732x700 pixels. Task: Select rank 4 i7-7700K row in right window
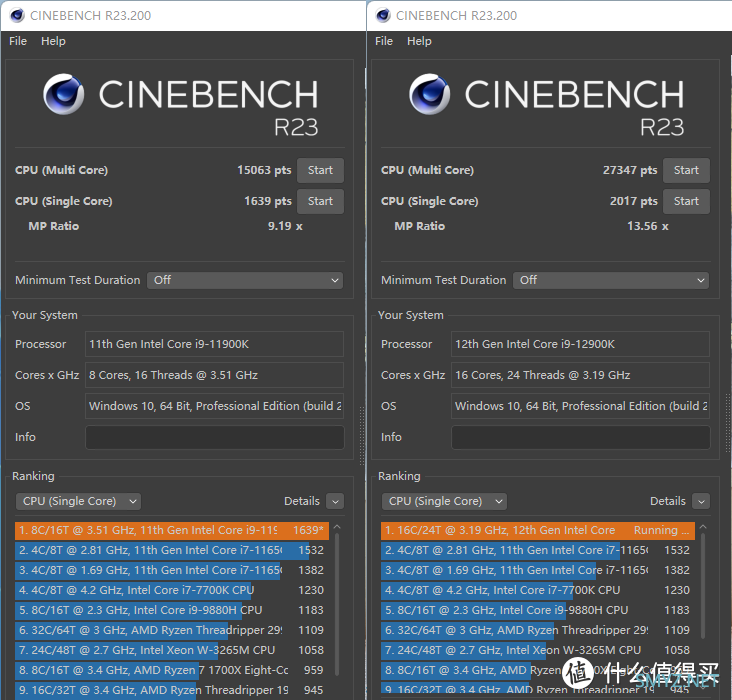538,591
